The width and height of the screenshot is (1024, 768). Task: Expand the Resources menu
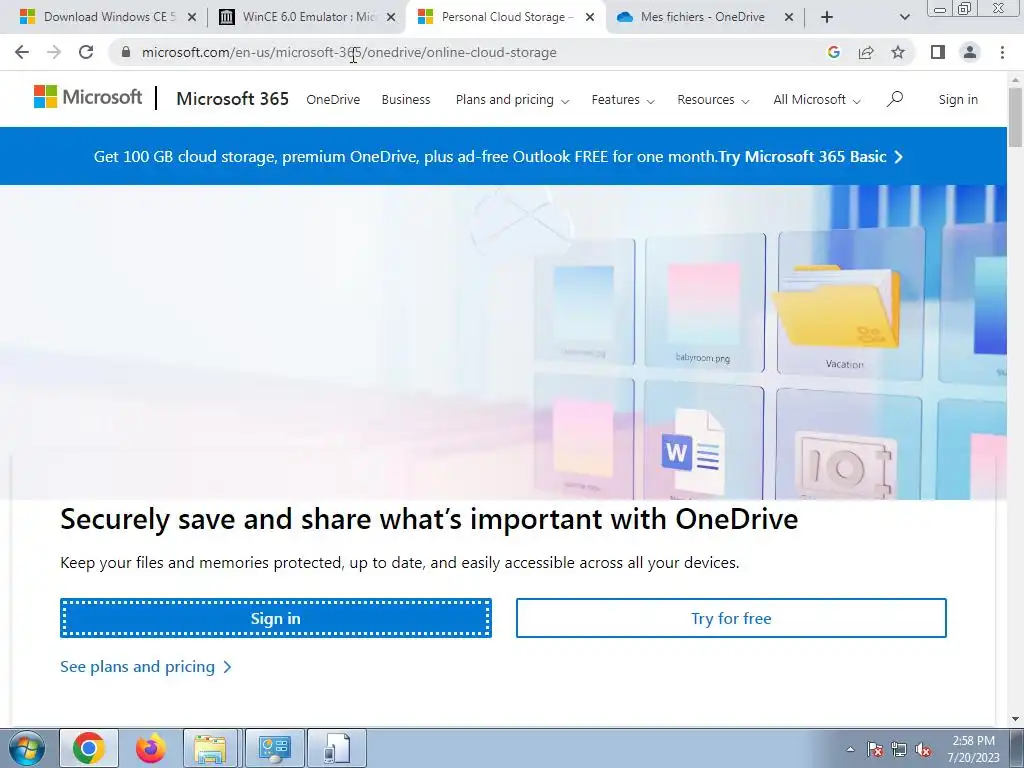coord(713,100)
